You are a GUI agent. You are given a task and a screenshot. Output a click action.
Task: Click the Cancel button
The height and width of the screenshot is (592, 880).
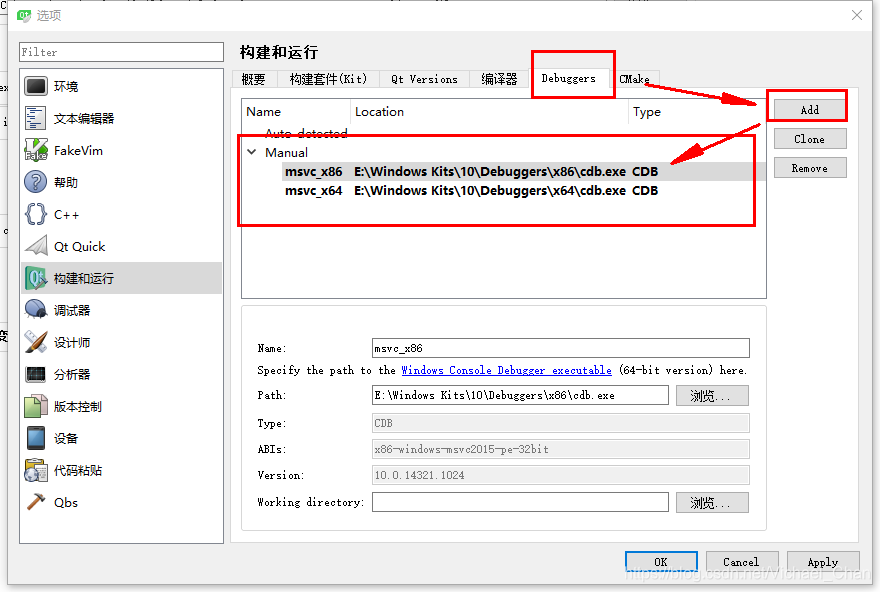[741, 562]
